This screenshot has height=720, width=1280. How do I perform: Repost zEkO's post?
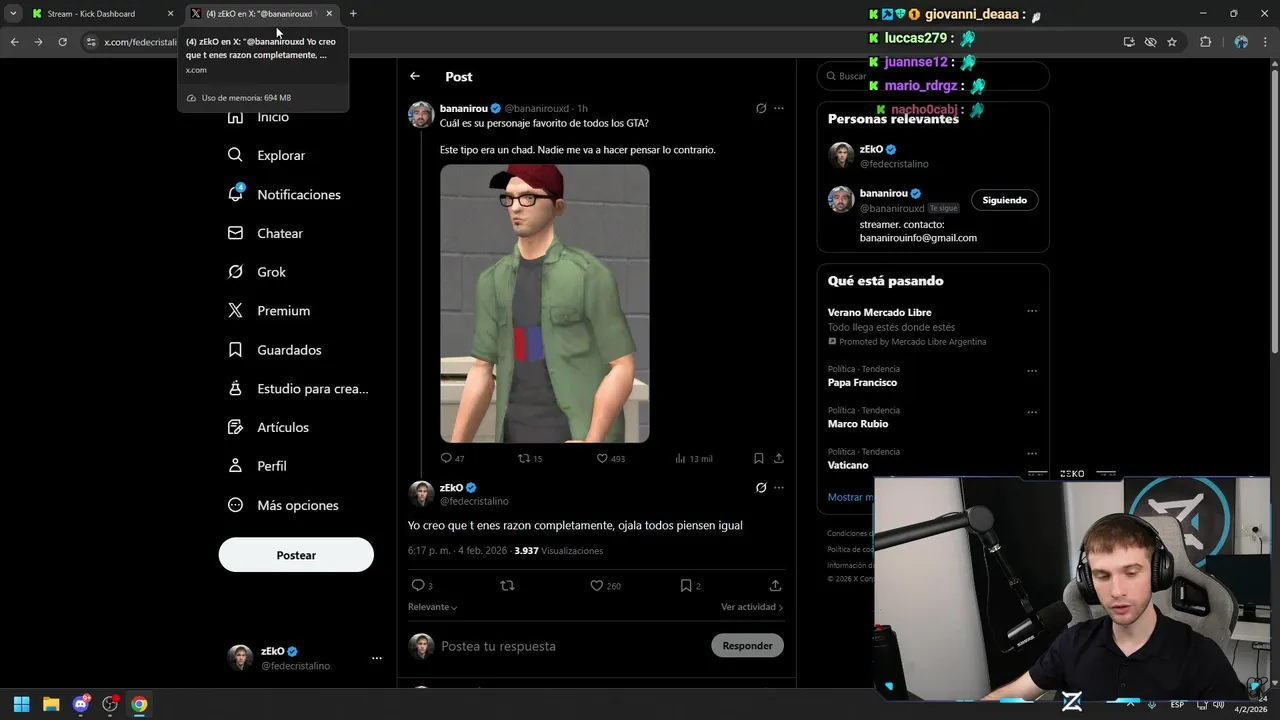click(x=507, y=585)
